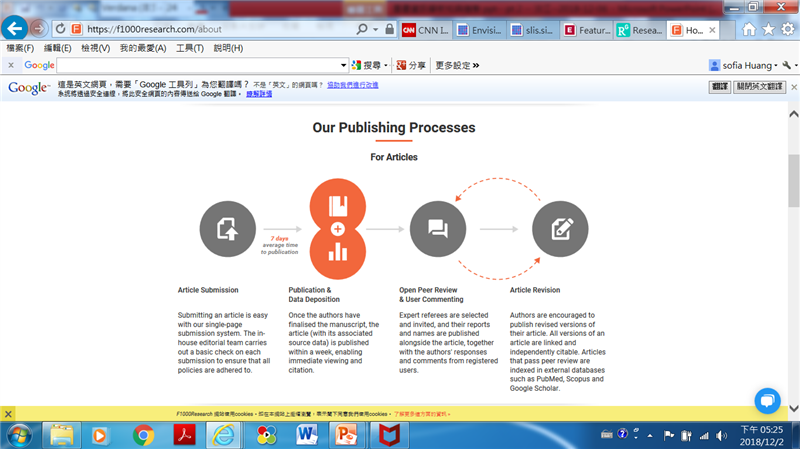Image resolution: width=800 pixels, height=449 pixels.
Task: Go back with the browser back arrow
Action: pos(16,28)
